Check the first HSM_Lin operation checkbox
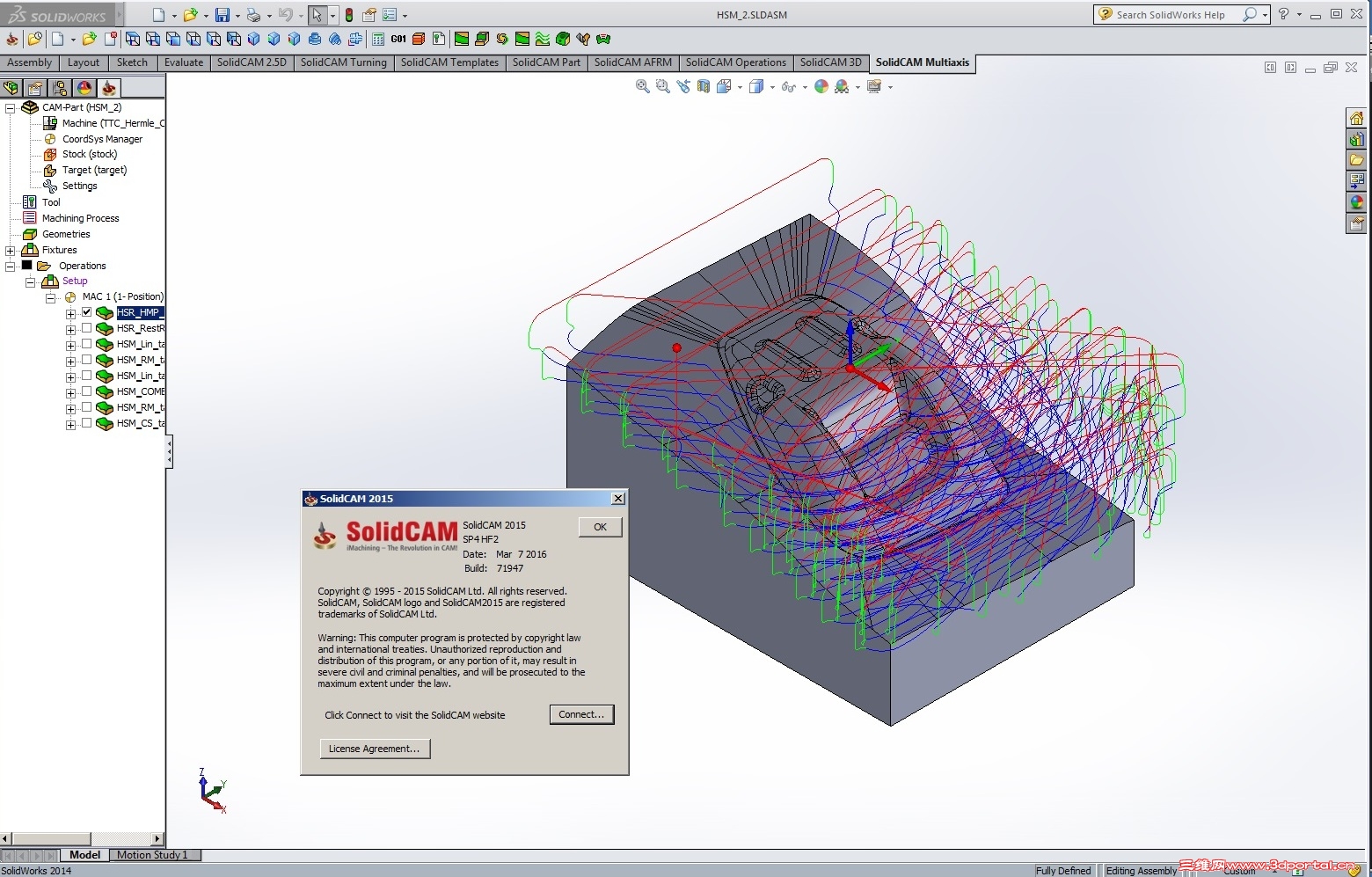1372x877 pixels. coord(87,344)
